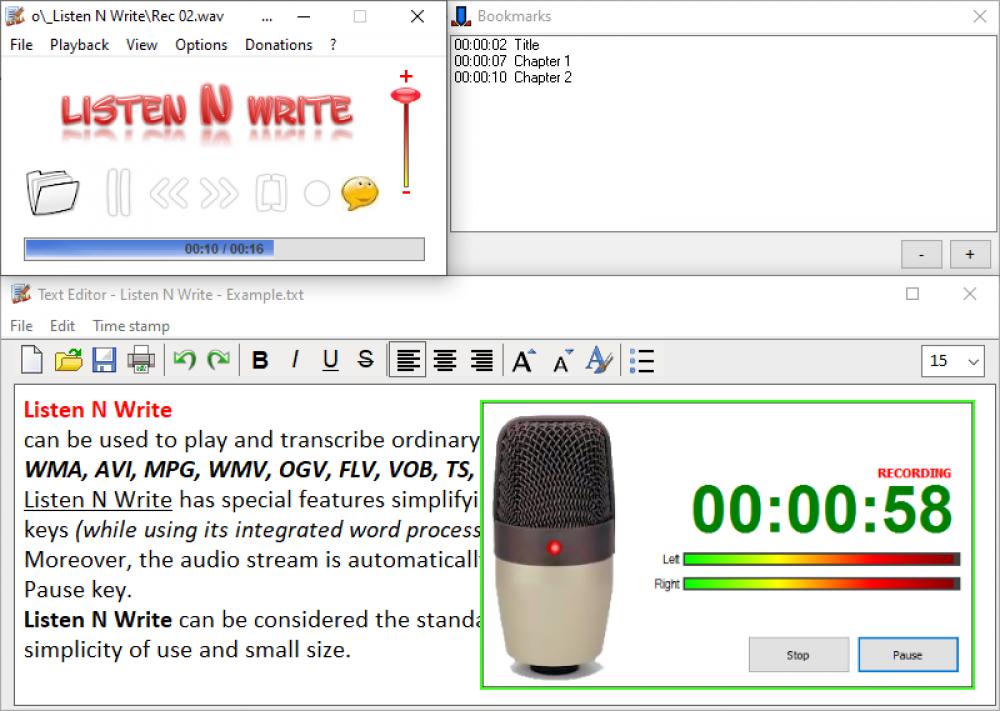This screenshot has height=711, width=1000.
Task: Toggle strikethrough formatting
Action: (x=365, y=360)
